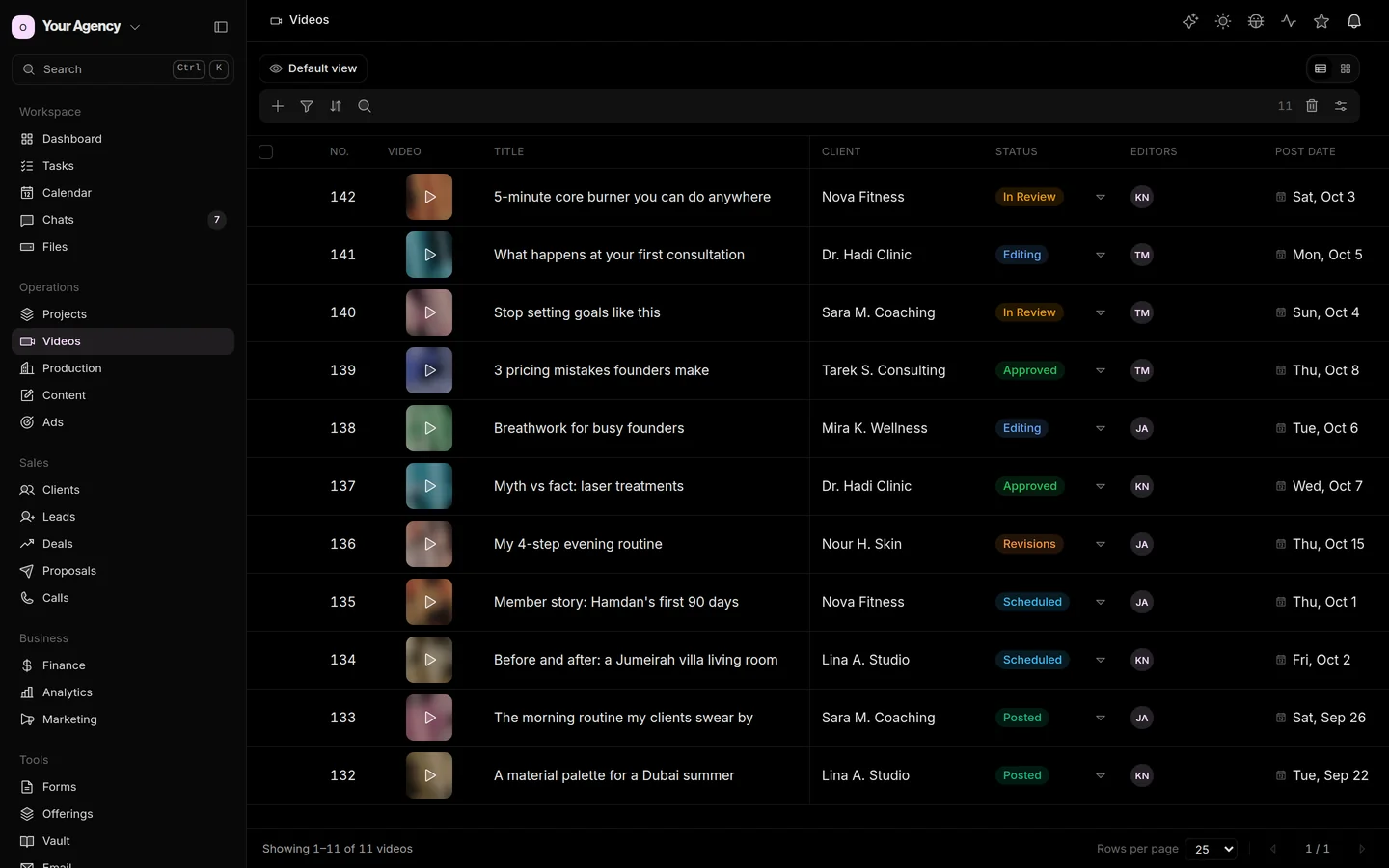Image resolution: width=1389 pixels, height=868 pixels.
Task: Open Analytics in the sidebar
Action: coord(123,692)
